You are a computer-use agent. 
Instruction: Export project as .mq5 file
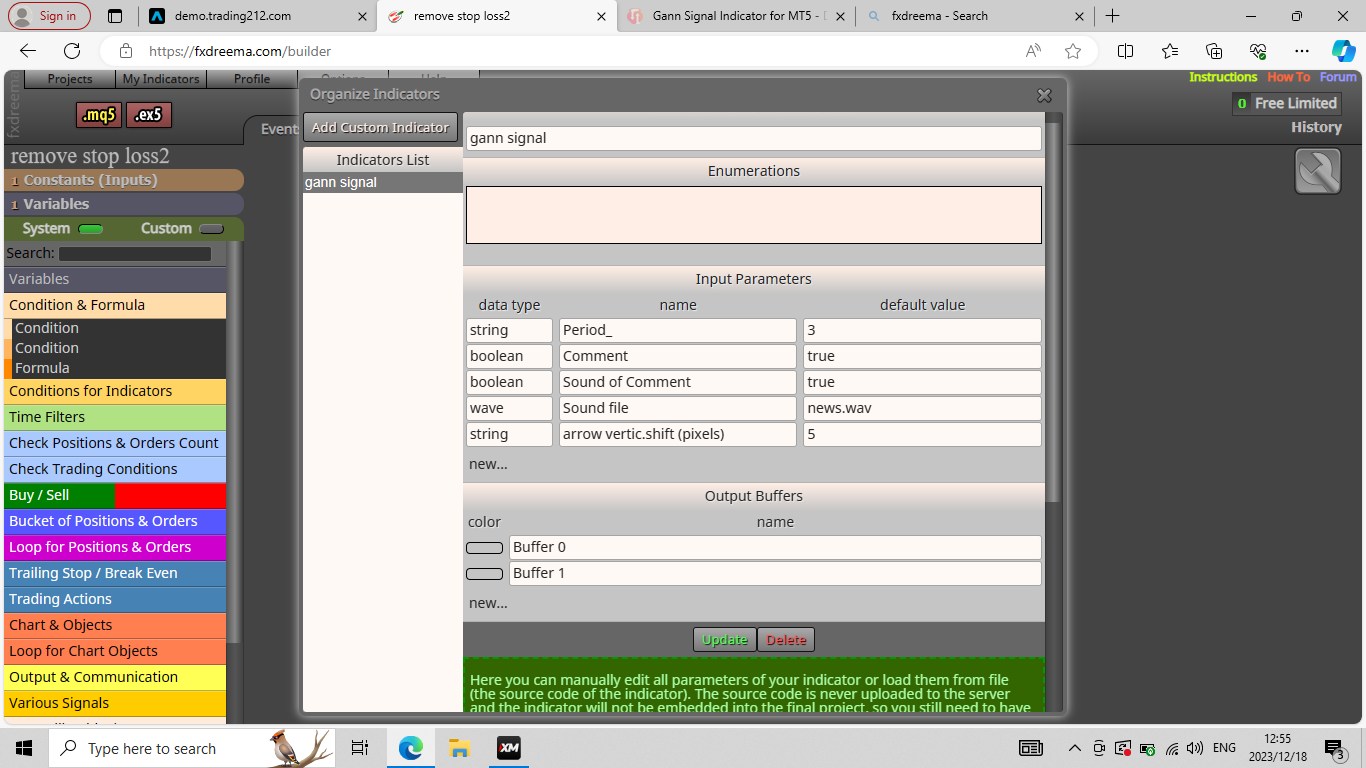point(99,115)
